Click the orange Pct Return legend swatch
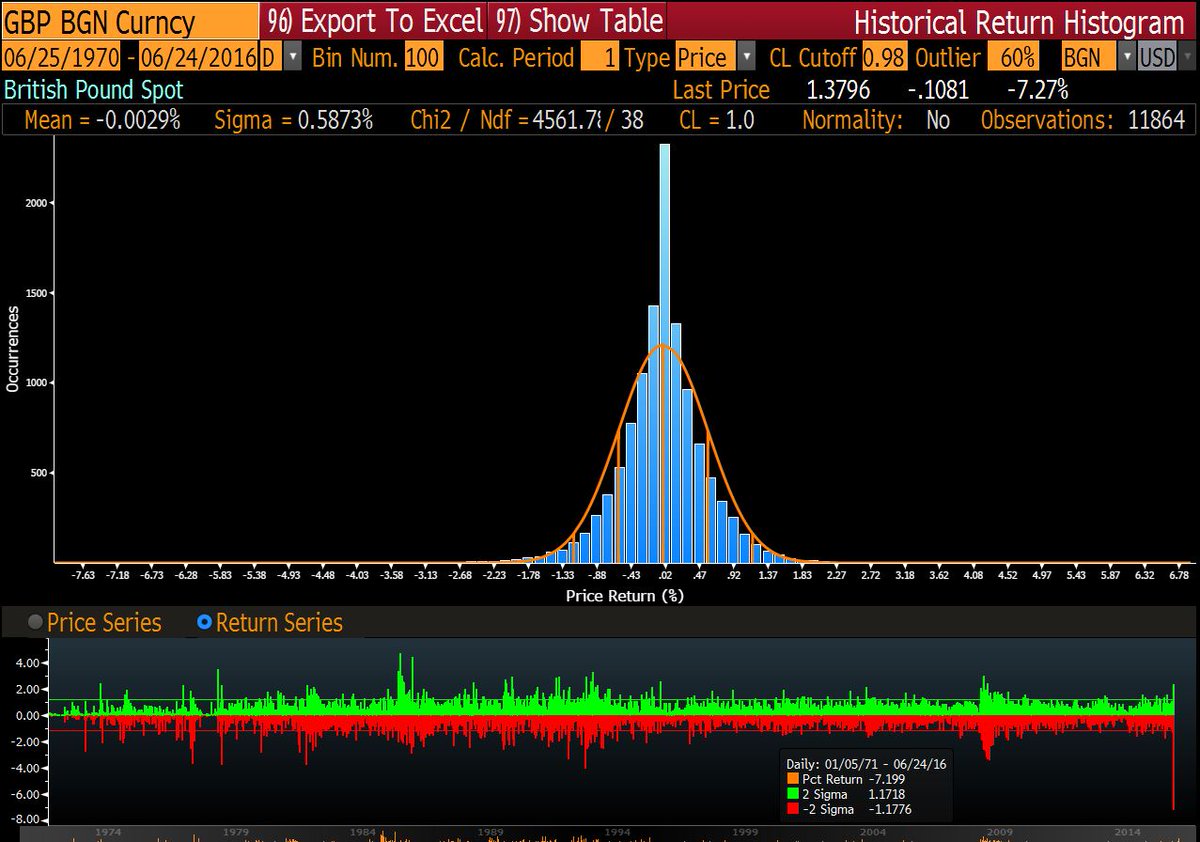This screenshot has height=842, width=1200. (x=794, y=777)
